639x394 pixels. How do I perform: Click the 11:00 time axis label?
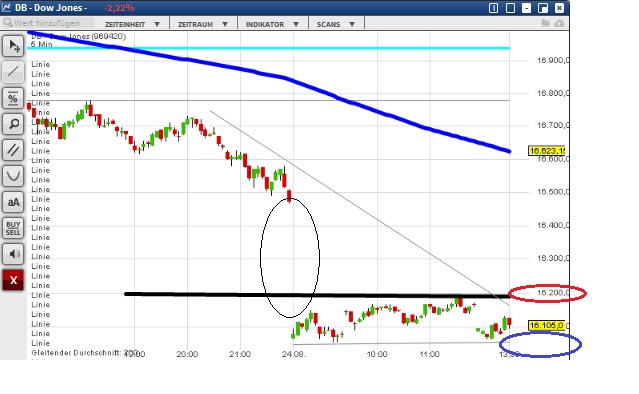[430, 354]
